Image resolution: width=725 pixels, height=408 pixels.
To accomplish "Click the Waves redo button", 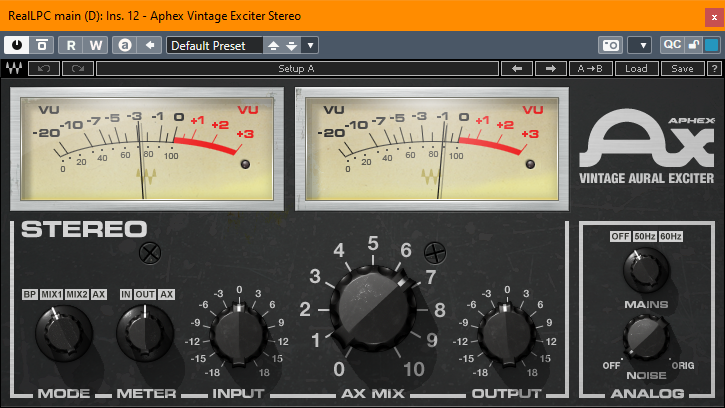I will tap(78, 68).
